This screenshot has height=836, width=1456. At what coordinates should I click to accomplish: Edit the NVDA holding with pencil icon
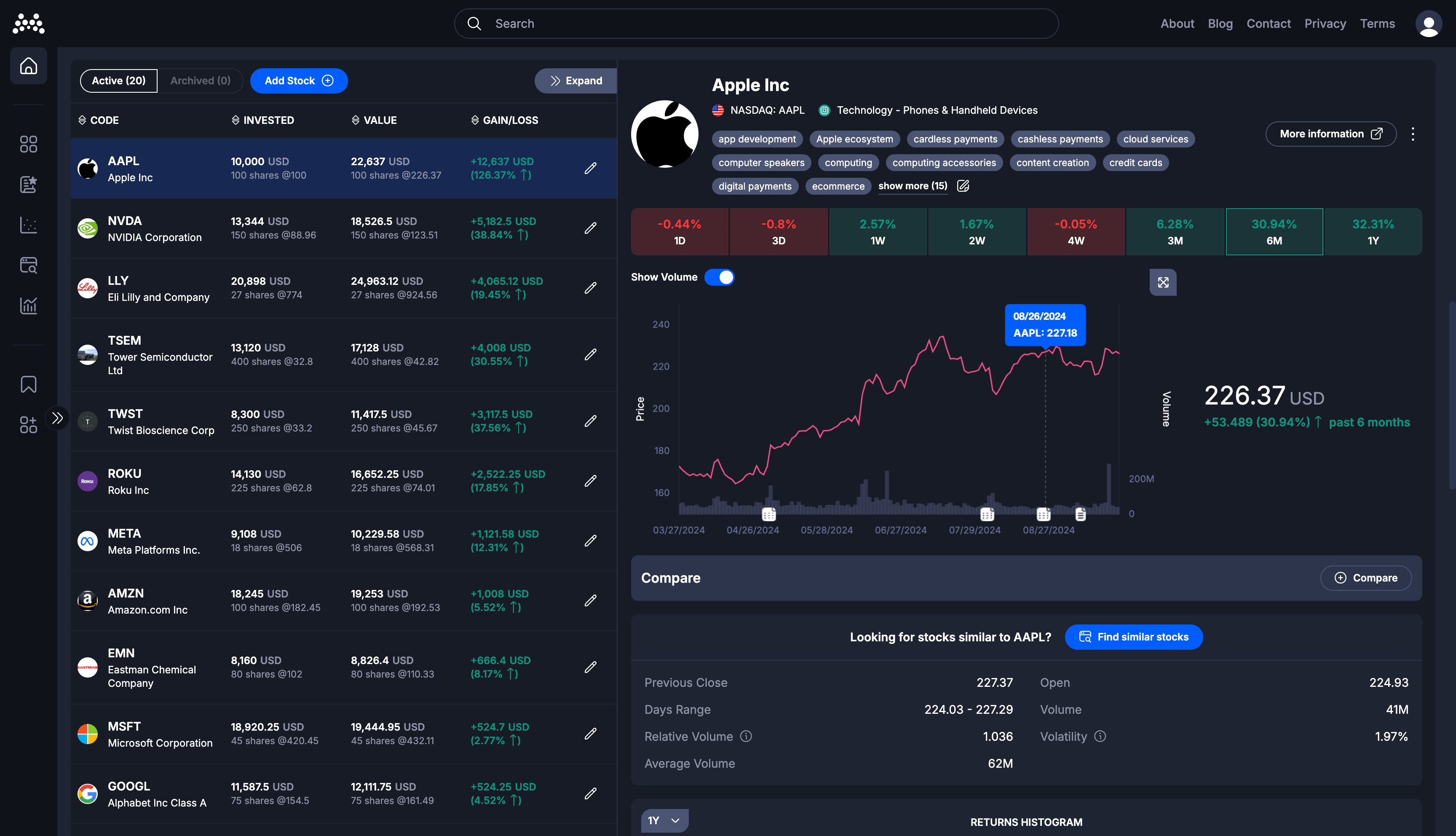click(591, 228)
